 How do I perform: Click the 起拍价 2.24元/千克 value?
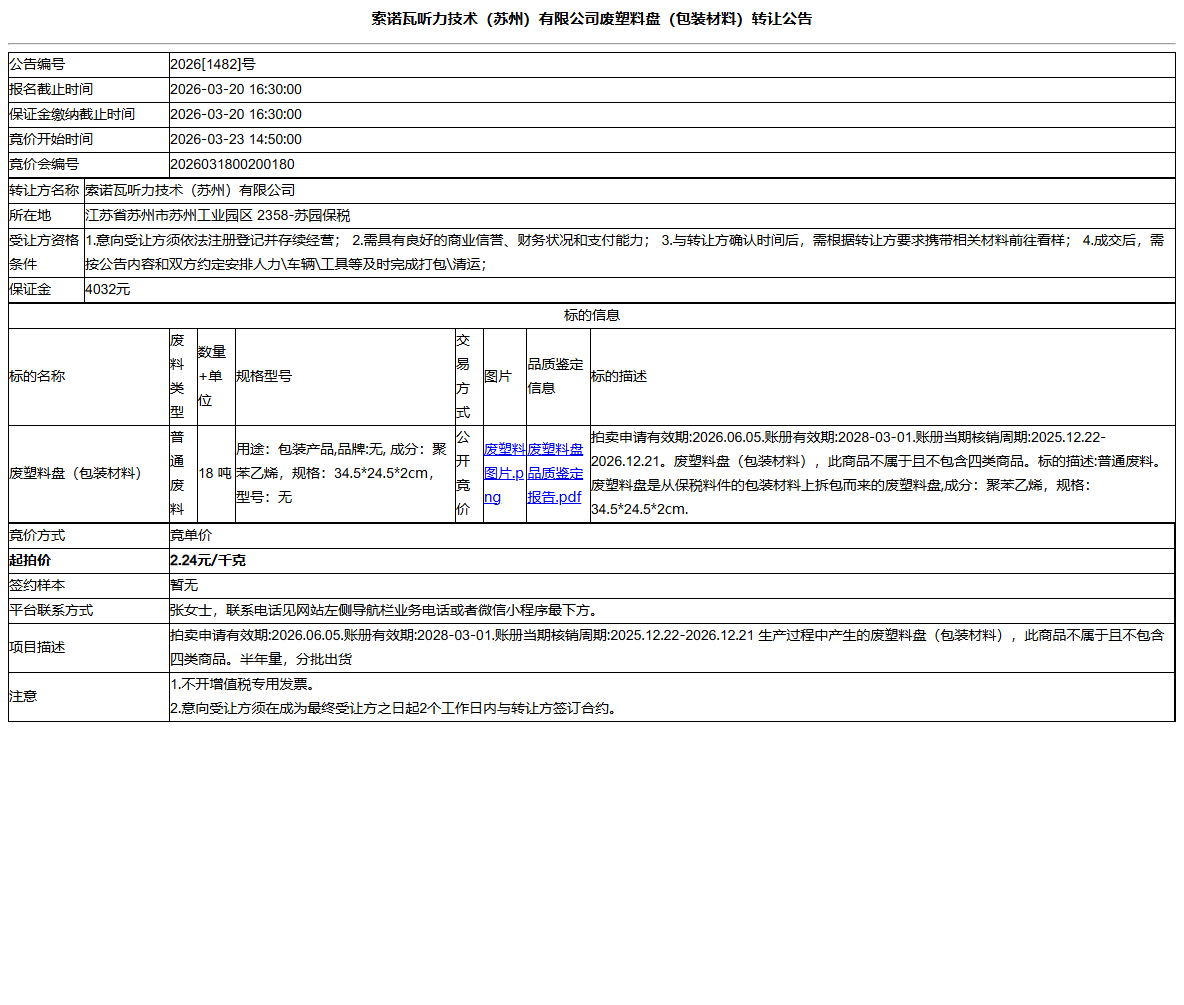[x=205, y=560]
